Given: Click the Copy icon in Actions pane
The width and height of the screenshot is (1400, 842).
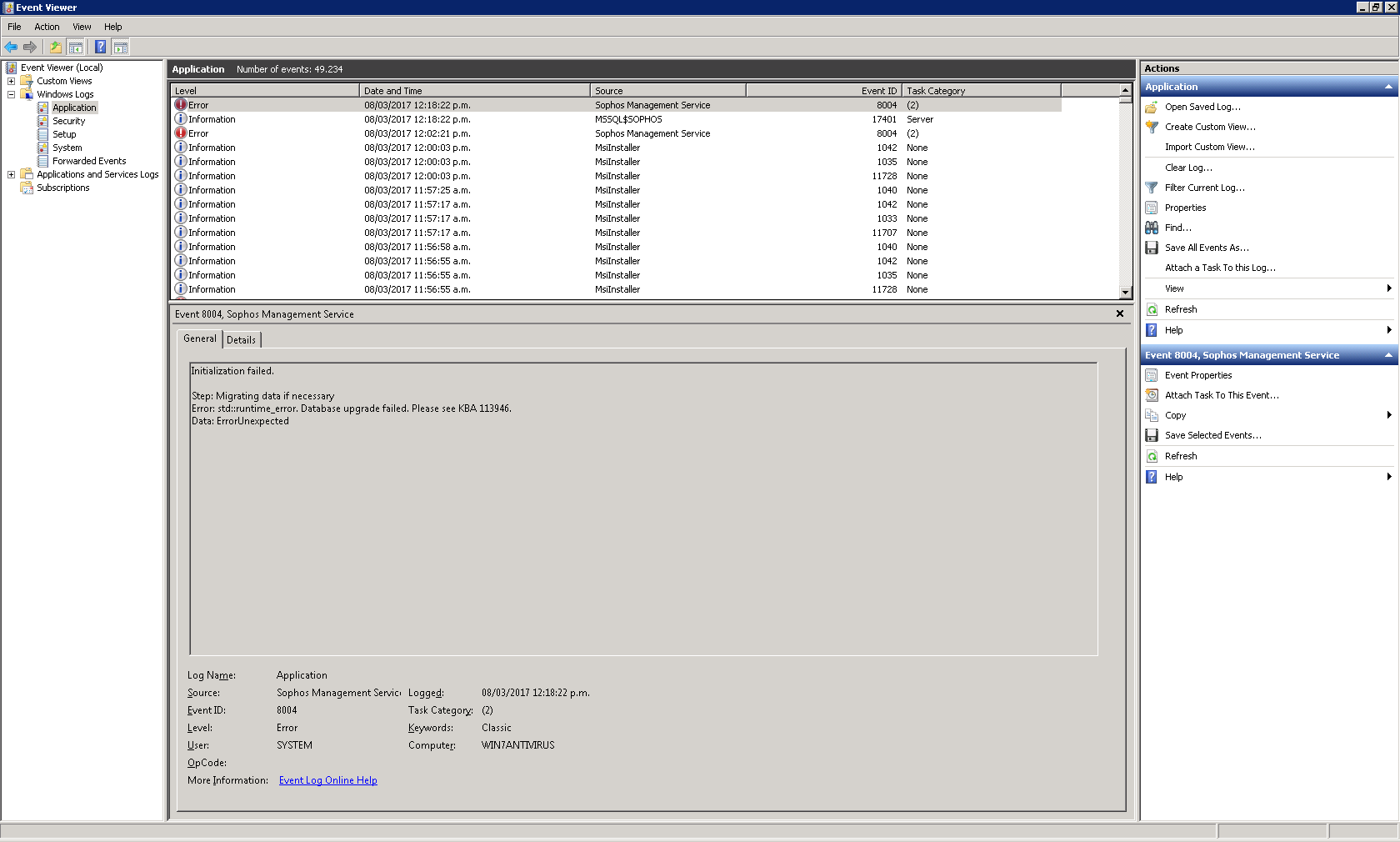Looking at the screenshot, I should (1152, 415).
